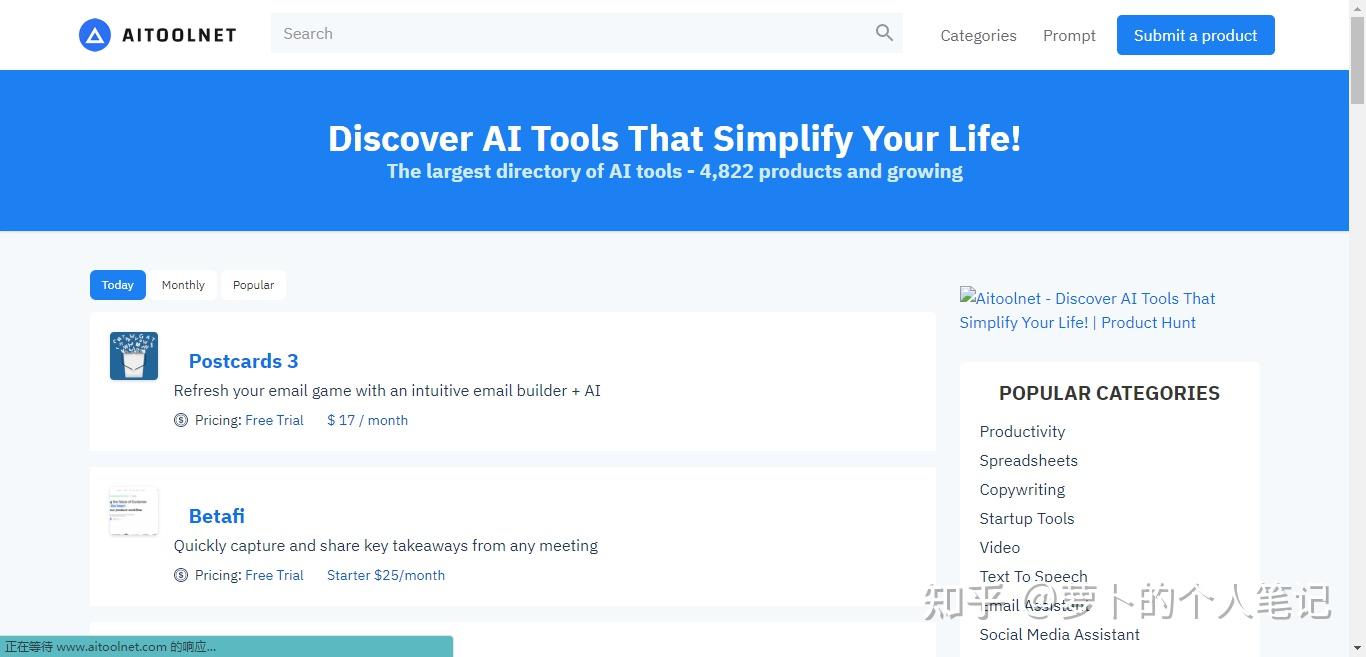Click Free Trial link under Postcards 3
The image size is (1366, 657).
274,420
